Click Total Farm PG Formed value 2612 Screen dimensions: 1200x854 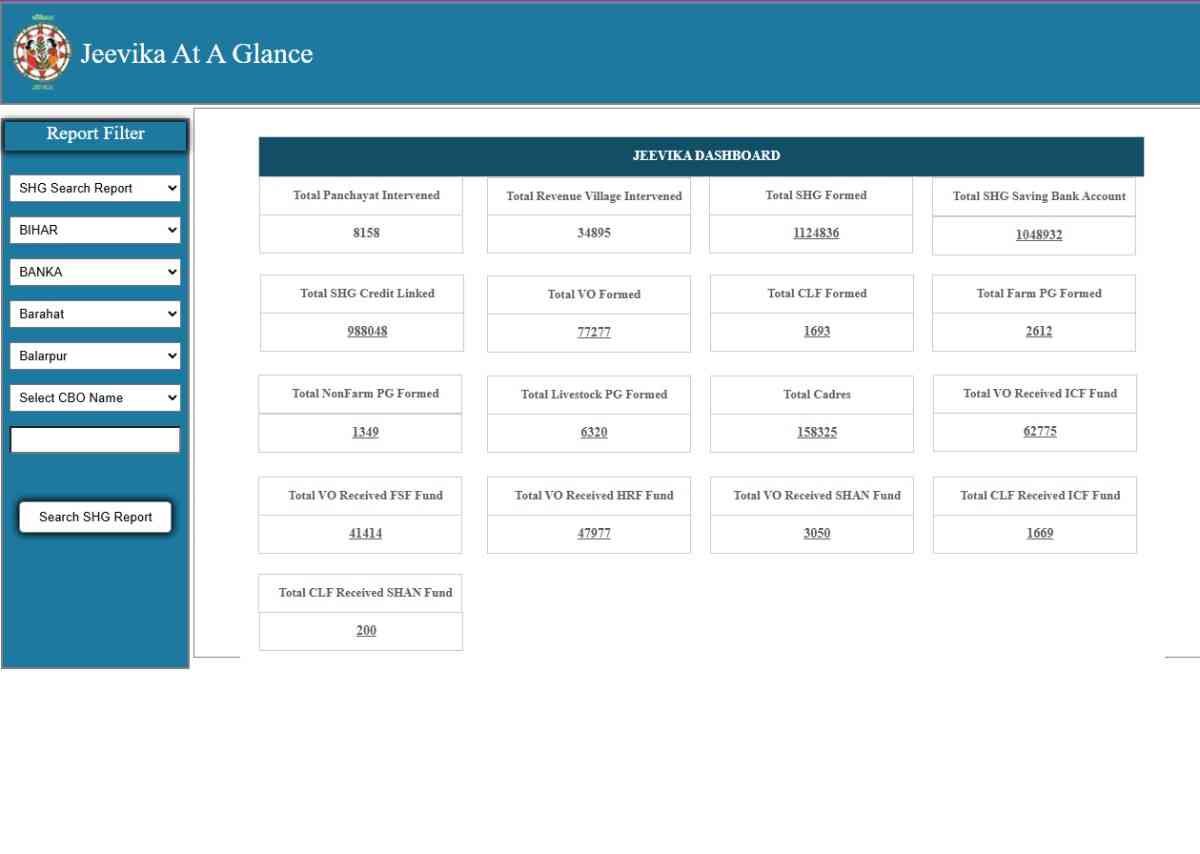pyautogui.click(x=1039, y=331)
